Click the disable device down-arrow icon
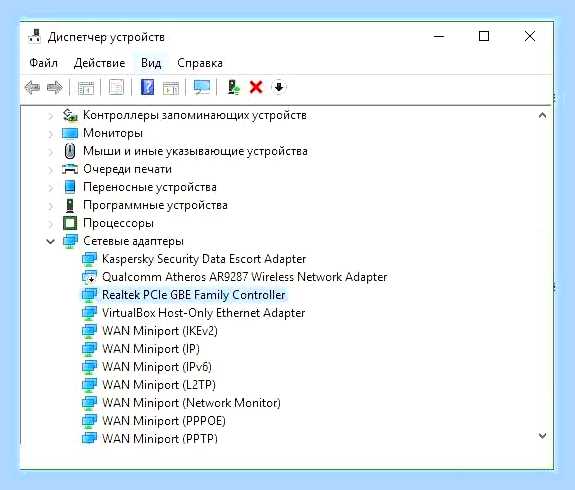This screenshot has height=490, width=575. pos(279,87)
